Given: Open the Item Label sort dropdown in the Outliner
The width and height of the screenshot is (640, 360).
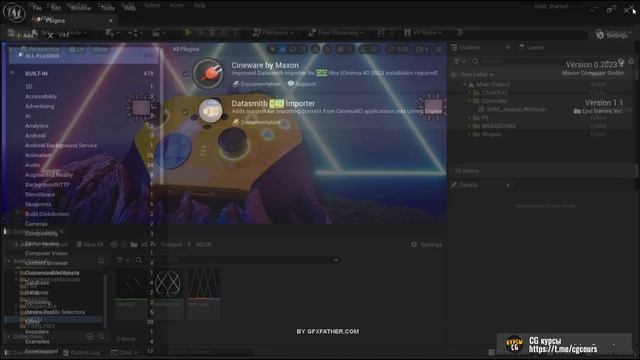Looking at the screenshot, I should pos(477,75).
